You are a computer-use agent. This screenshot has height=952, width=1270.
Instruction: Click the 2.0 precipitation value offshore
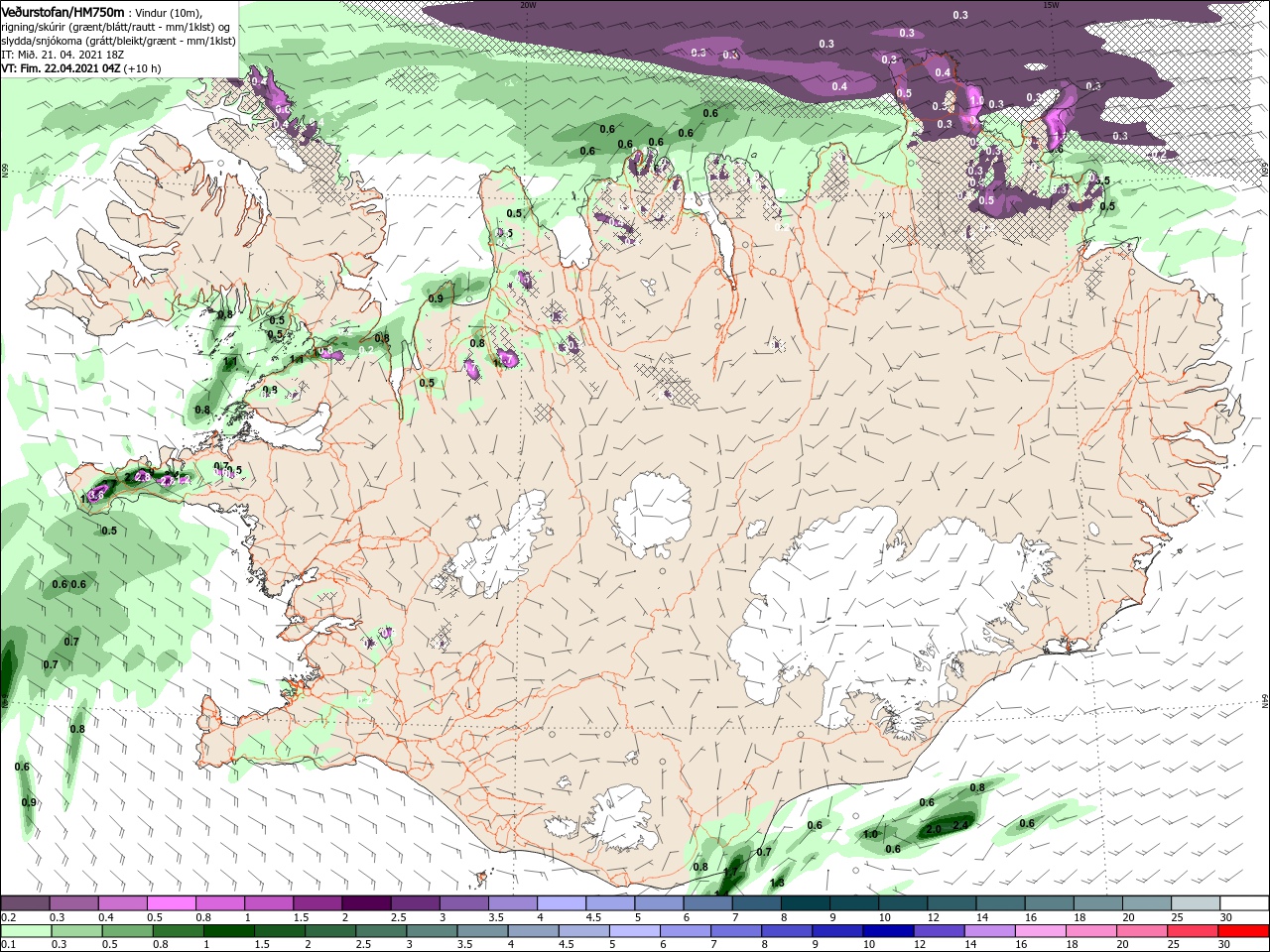pyautogui.click(x=934, y=829)
